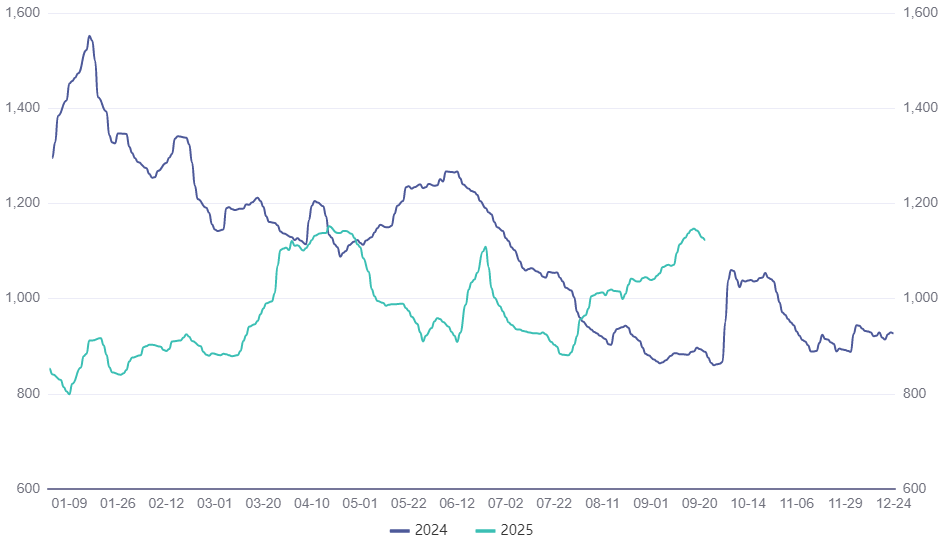This screenshot has height=545, width=950.
Task: Click the 04-10 x-axis tick label
Action: [x=313, y=504]
